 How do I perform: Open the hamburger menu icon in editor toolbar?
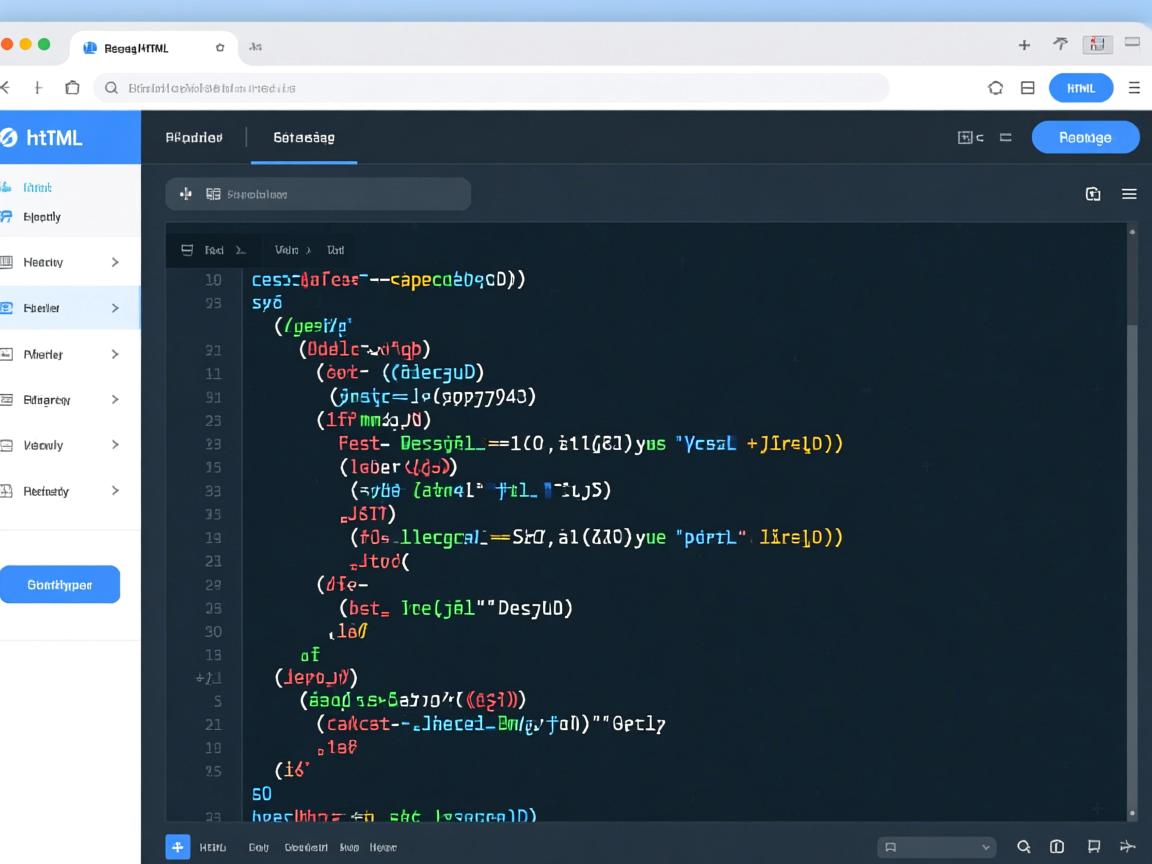point(1129,194)
